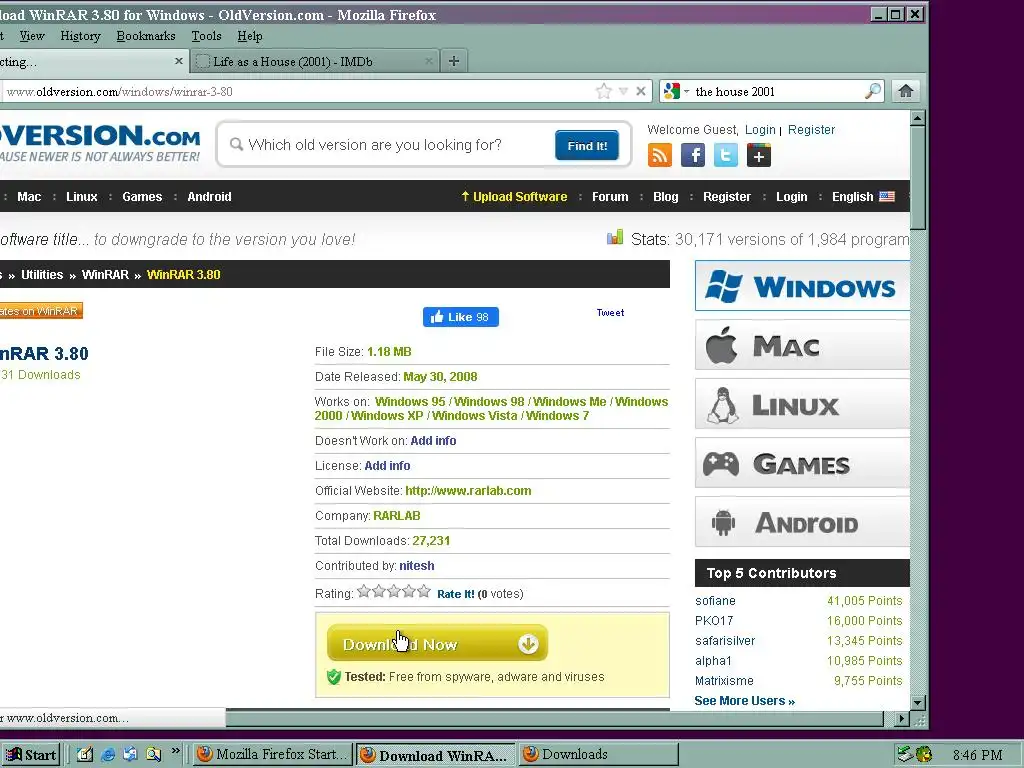Bookmark page with the star icon
This screenshot has height=768, width=1024.
603,91
